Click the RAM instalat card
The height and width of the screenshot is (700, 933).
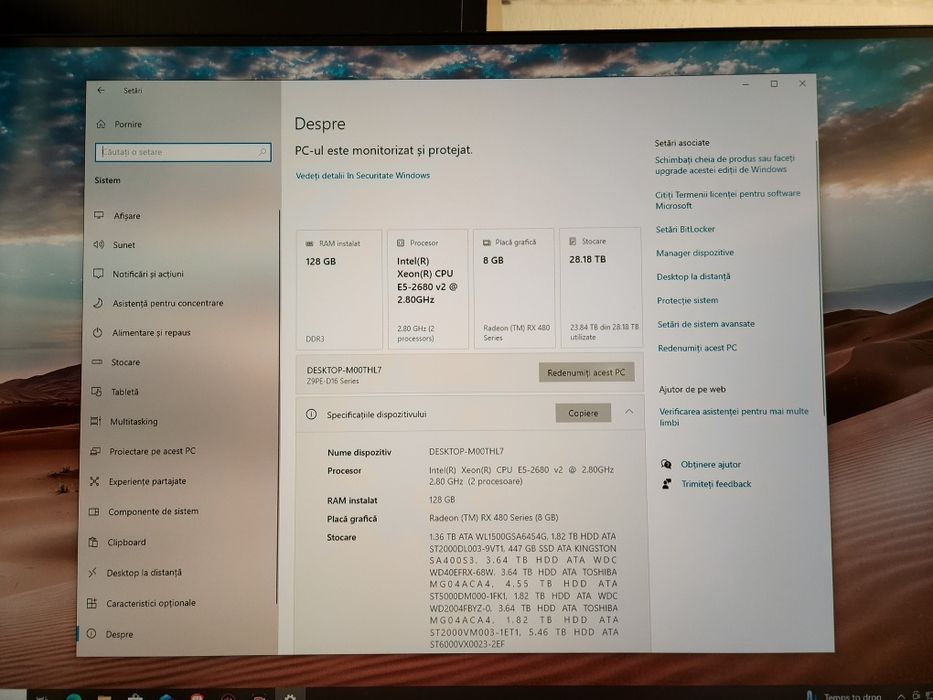click(x=339, y=290)
